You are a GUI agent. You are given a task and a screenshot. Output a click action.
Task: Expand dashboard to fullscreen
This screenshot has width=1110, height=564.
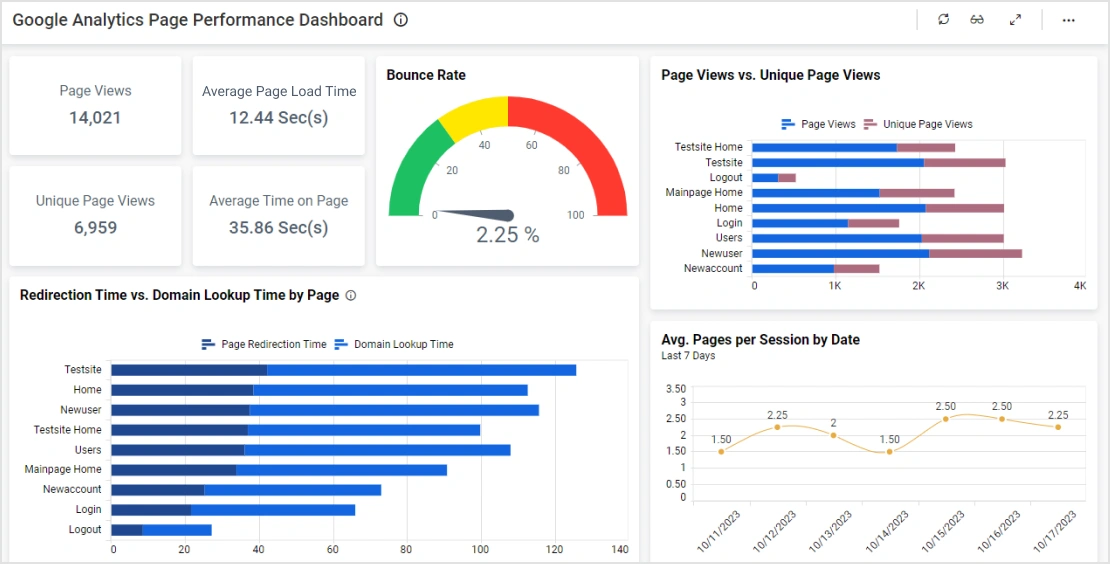pos(1015,20)
